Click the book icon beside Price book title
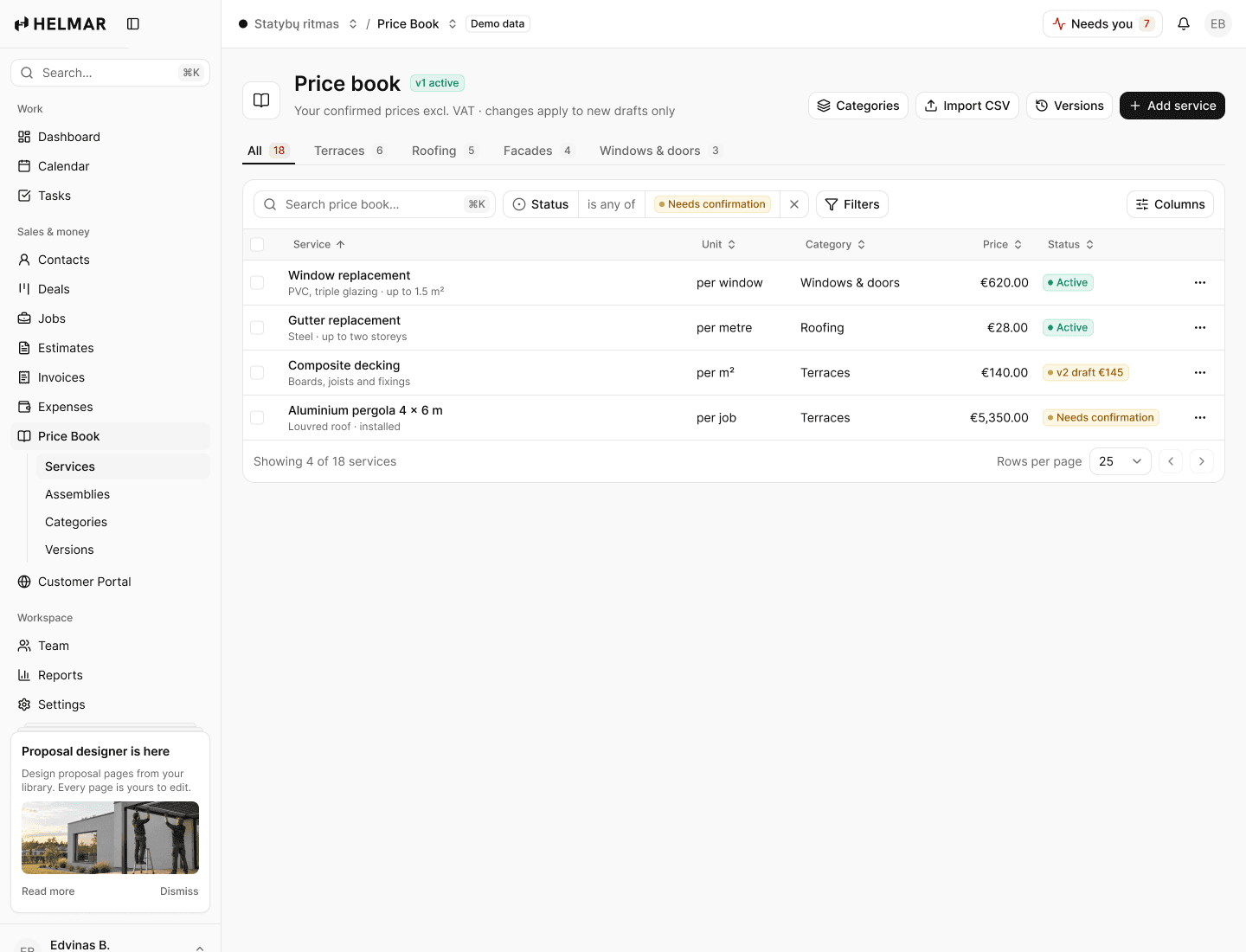This screenshot has width=1246, height=952. tap(261, 100)
